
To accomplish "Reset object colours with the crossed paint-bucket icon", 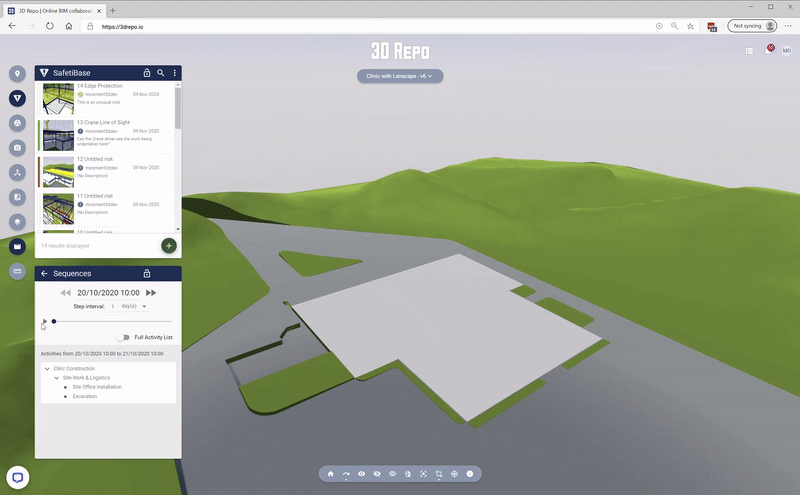I will click(408, 474).
